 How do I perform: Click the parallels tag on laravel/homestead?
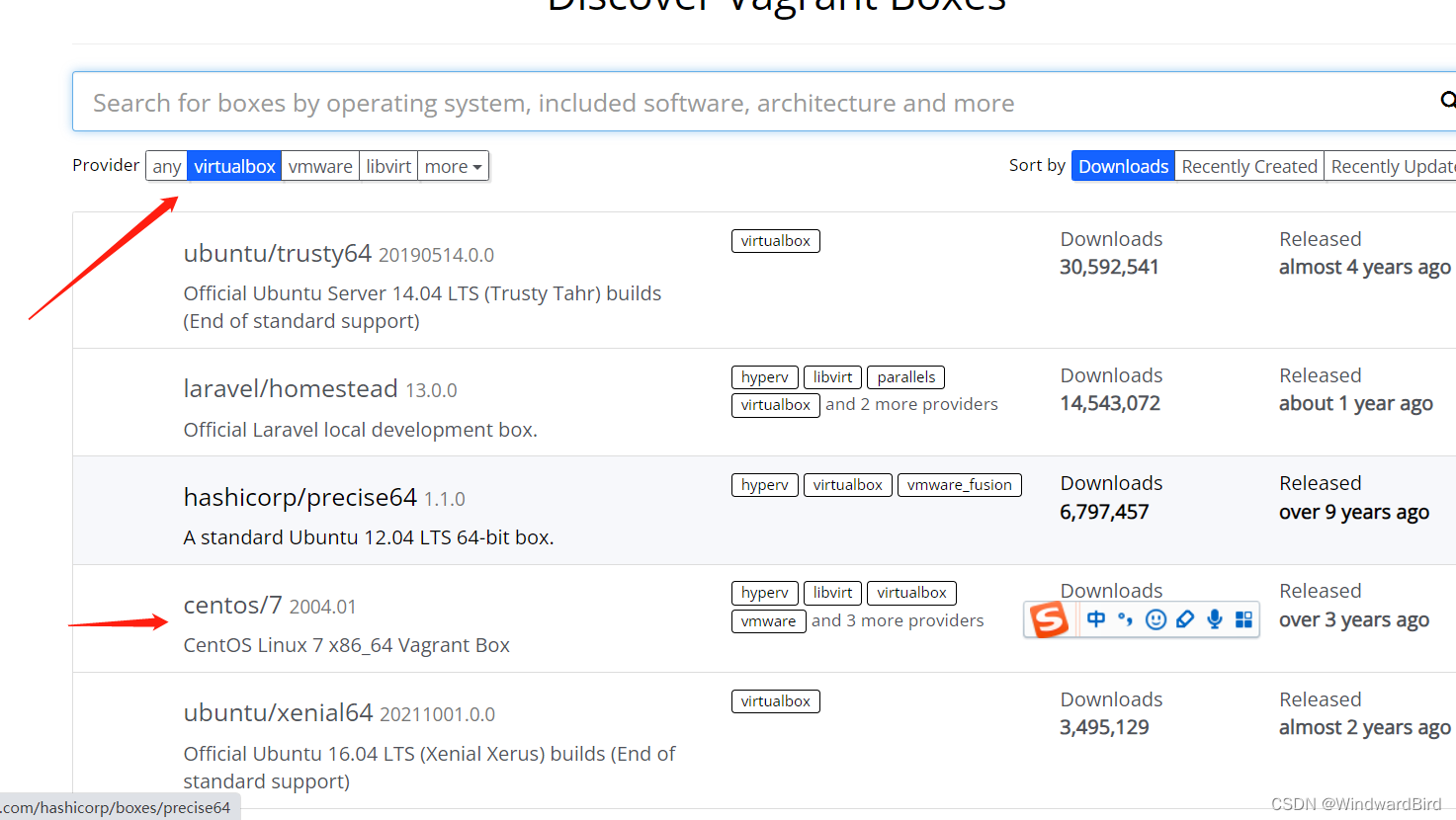pyautogui.click(x=906, y=377)
